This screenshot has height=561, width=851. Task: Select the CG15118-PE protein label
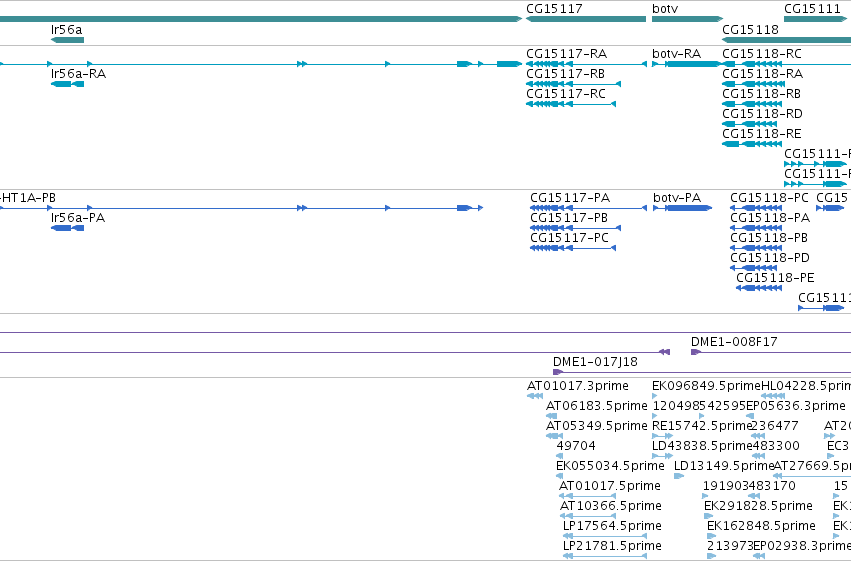776,278
